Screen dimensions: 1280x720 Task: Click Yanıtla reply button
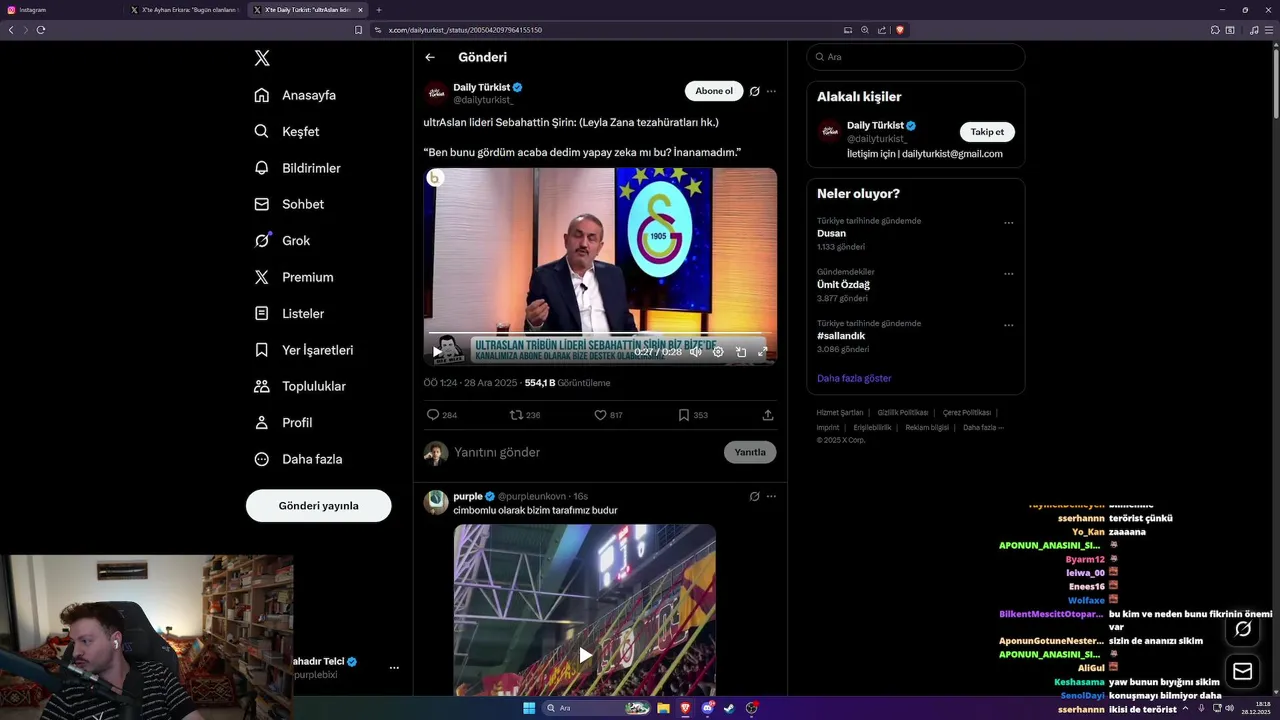[750, 452]
